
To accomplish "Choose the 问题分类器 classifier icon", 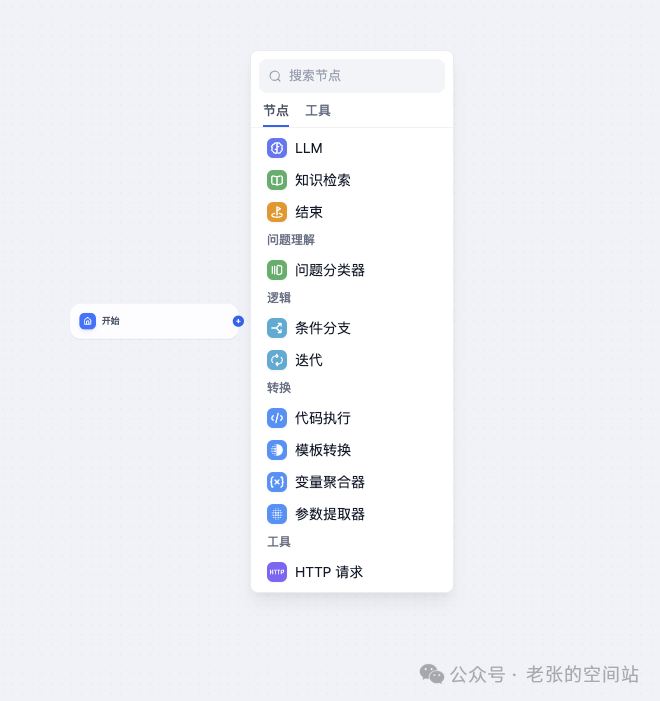I will pyautogui.click(x=277, y=270).
